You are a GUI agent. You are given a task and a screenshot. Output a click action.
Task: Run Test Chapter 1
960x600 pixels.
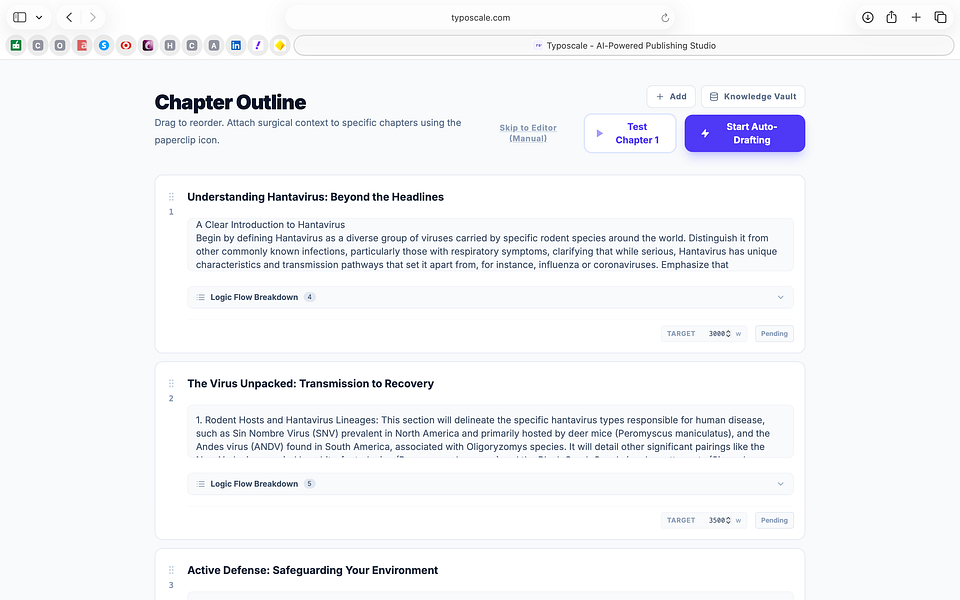pos(630,133)
